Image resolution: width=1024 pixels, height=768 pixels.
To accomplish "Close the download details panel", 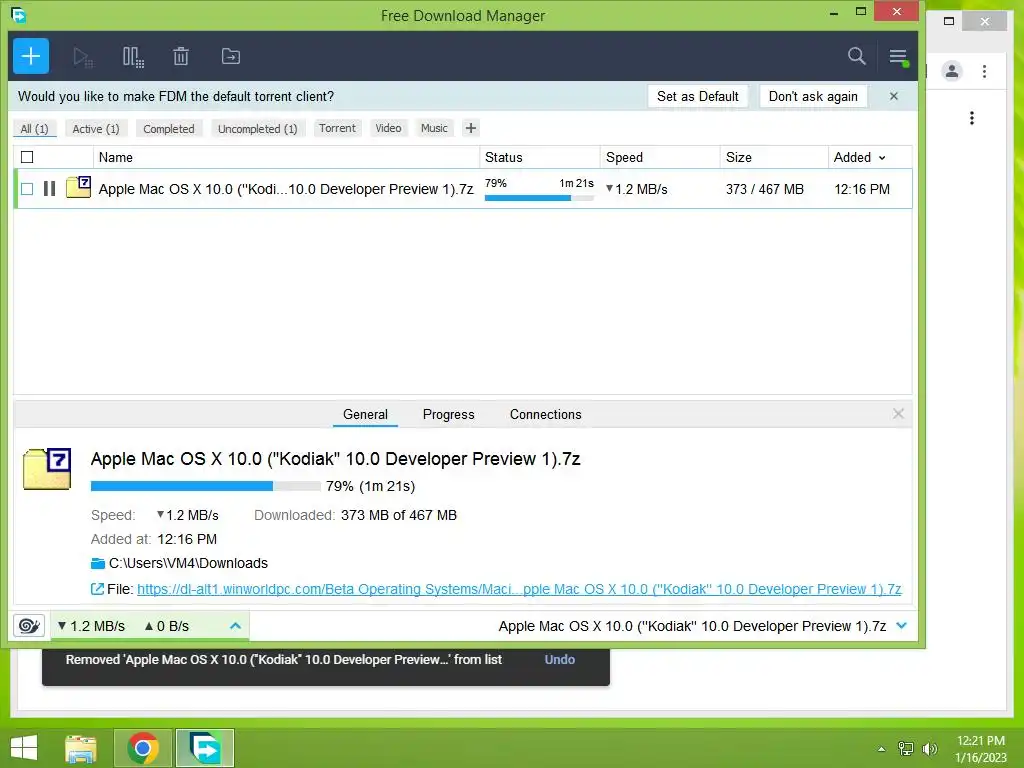I will click(x=899, y=413).
